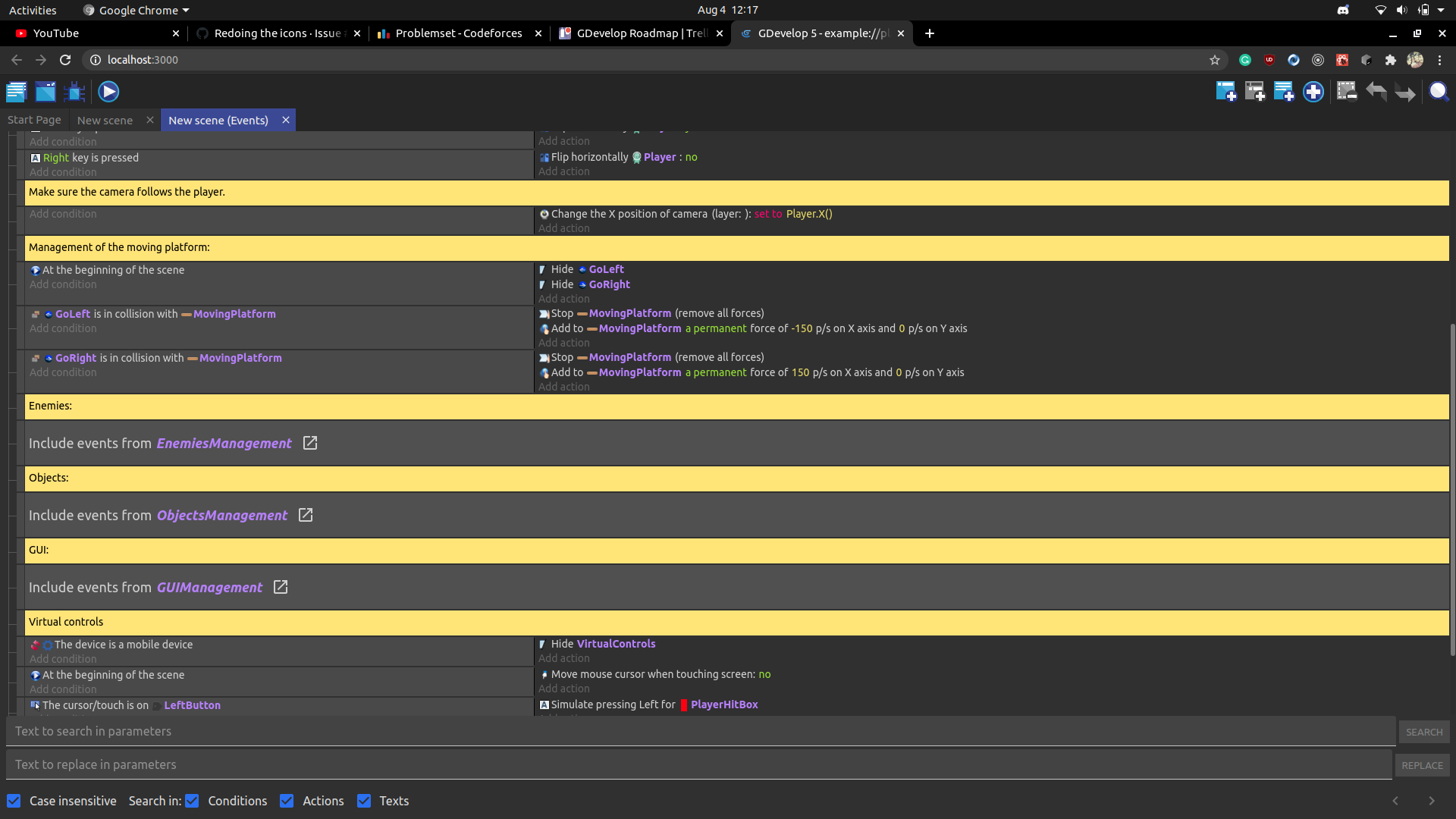Click the events sheet vertical scrollbar
1456x819 pixels.
point(1452,489)
